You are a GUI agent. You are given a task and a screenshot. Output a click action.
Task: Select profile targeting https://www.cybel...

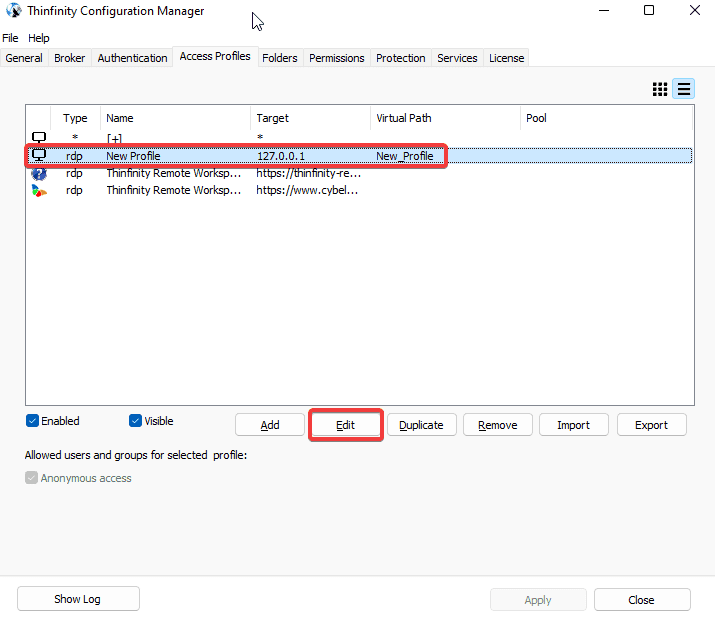click(307, 190)
